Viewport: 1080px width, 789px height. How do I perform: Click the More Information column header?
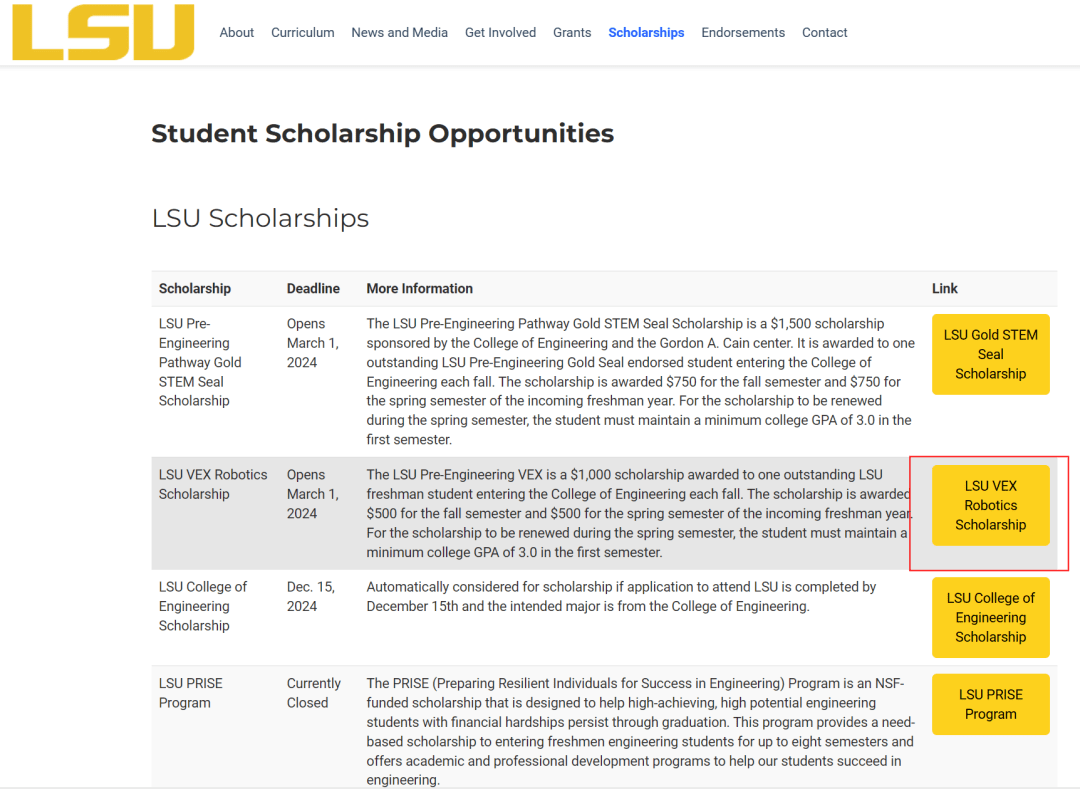420,289
